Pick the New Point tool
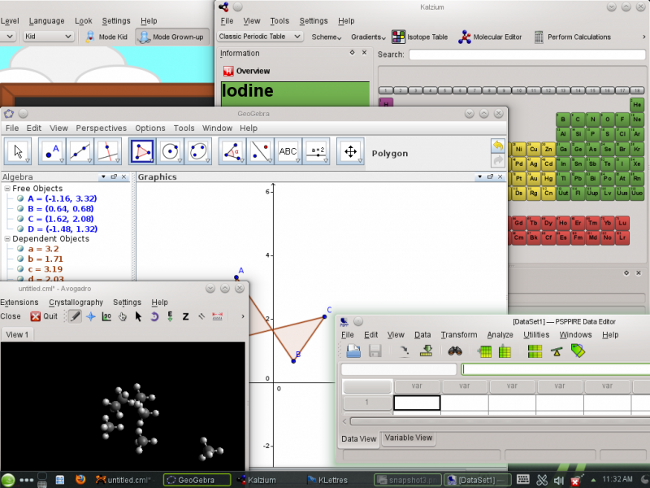This screenshot has height=488, width=650. [x=50, y=151]
